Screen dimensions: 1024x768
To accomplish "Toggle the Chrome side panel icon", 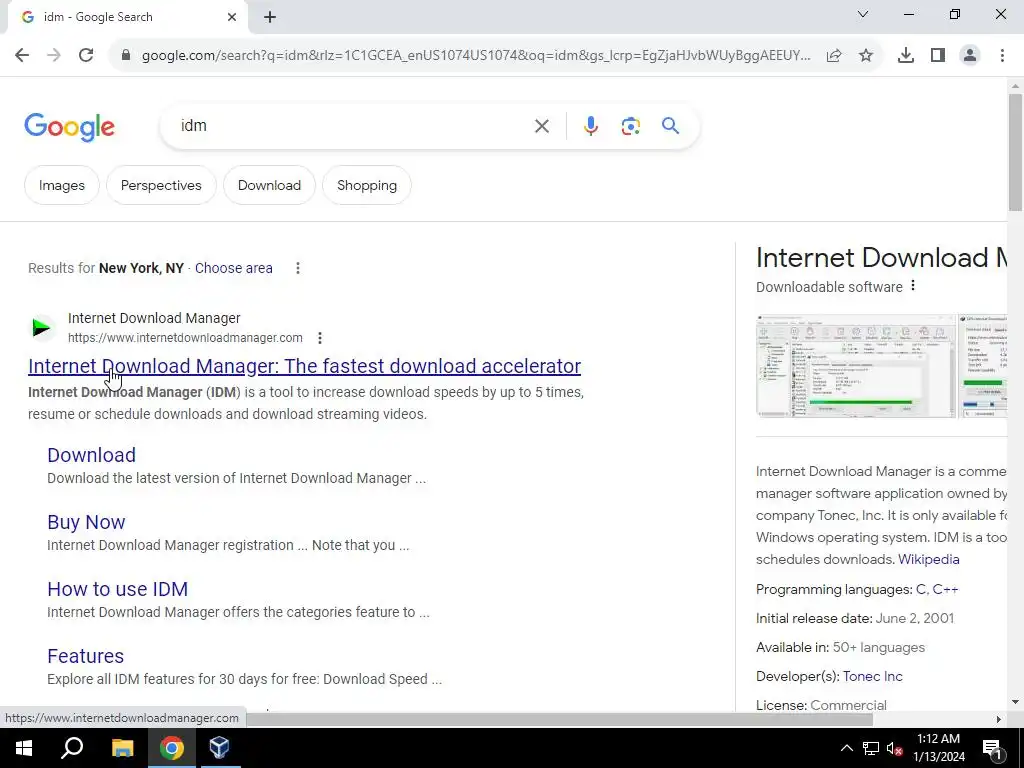I will [x=938, y=56].
